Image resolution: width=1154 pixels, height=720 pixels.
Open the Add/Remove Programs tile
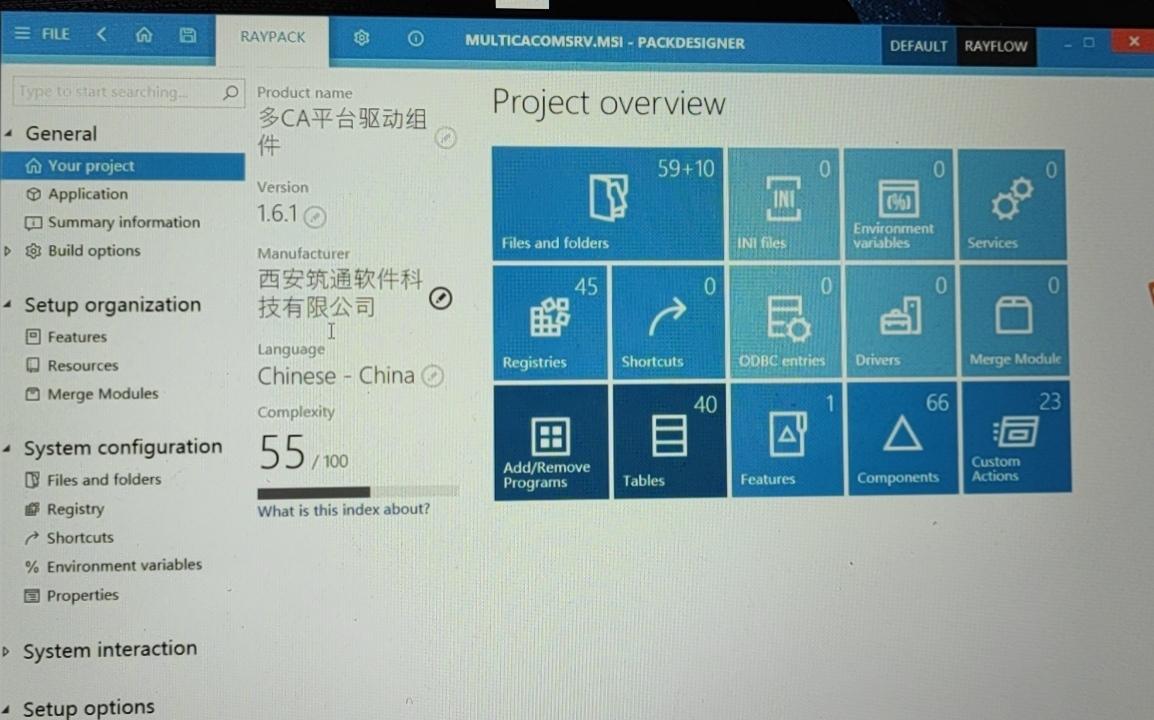550,441
